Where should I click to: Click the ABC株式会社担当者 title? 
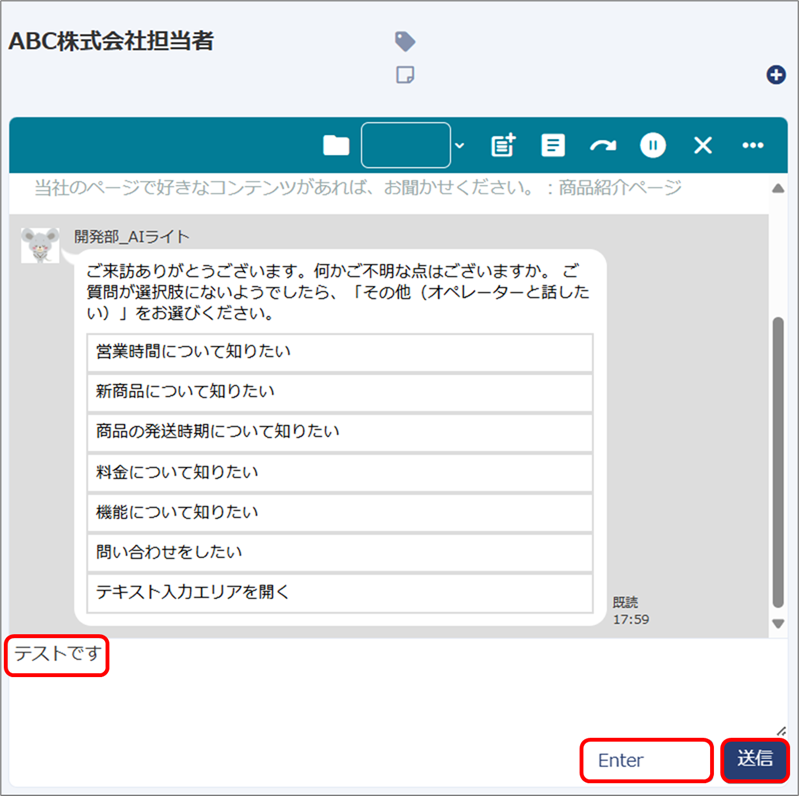click(111, 42)
